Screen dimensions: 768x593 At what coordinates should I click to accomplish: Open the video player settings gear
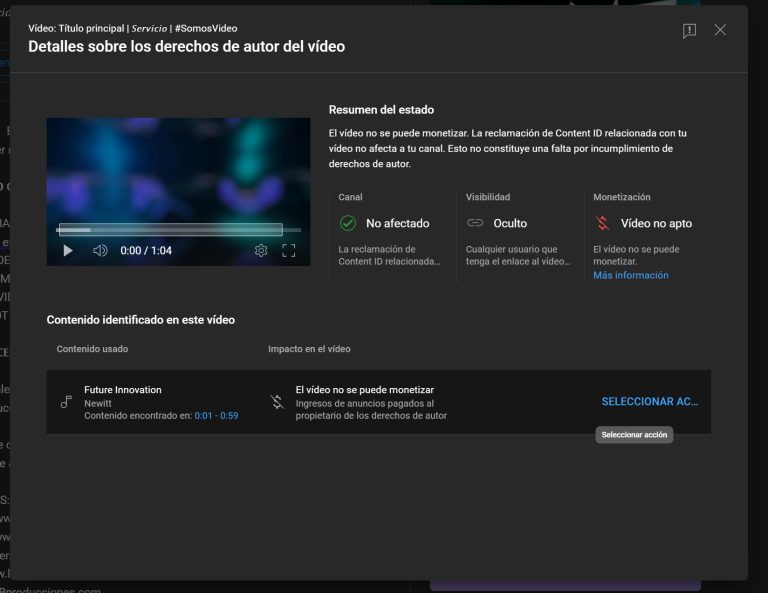click(261, 251)
